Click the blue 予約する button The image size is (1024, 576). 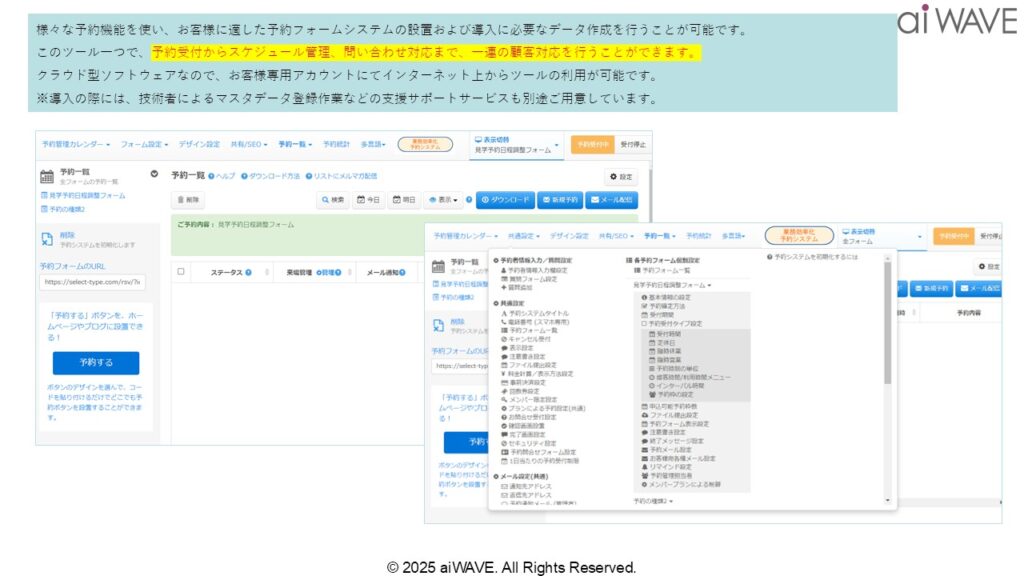click(95, 362)
